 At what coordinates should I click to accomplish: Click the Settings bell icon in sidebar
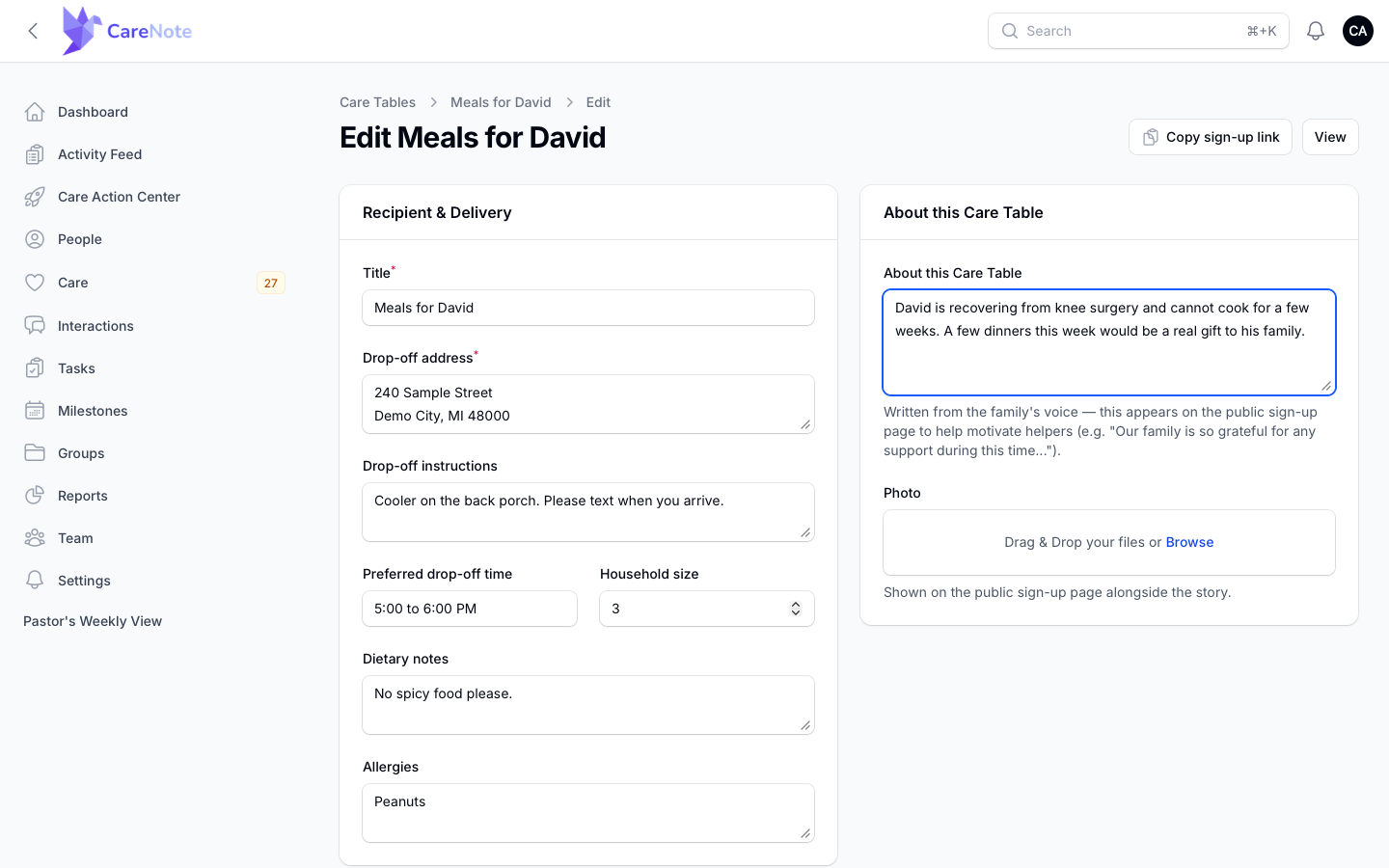35,581
